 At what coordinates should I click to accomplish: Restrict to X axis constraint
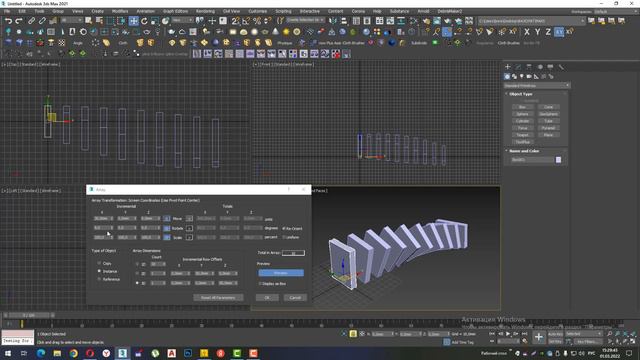527,32
